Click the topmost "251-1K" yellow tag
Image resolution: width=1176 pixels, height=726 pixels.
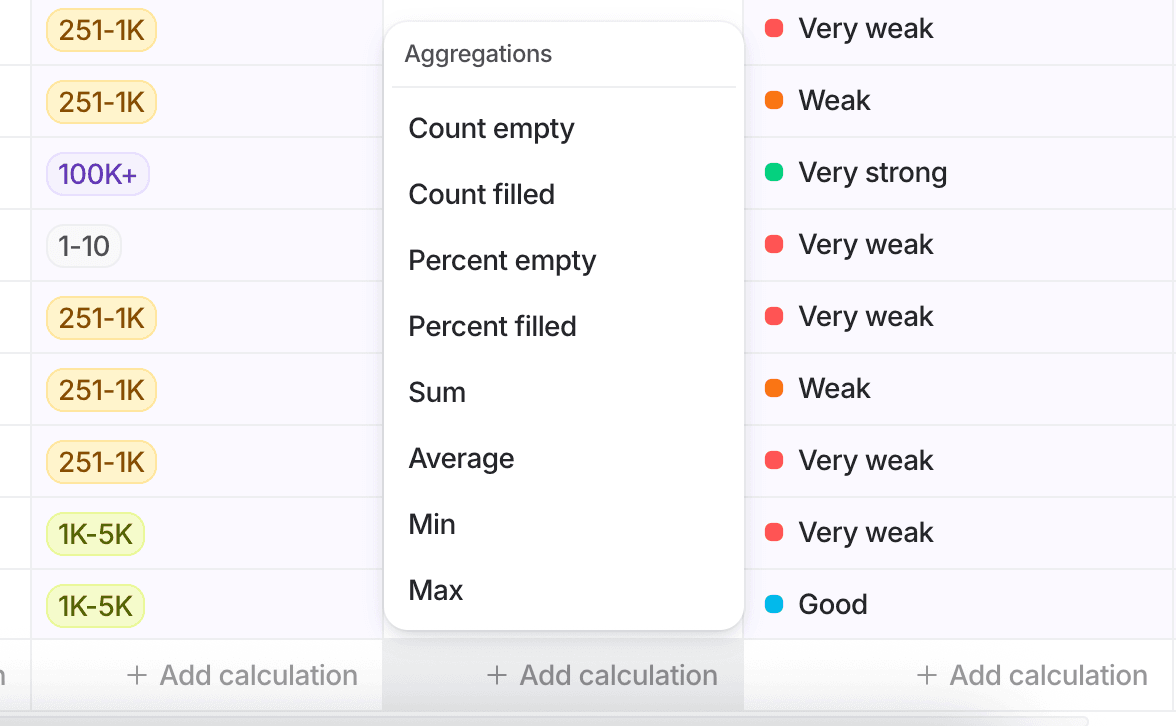pos(101,30)
